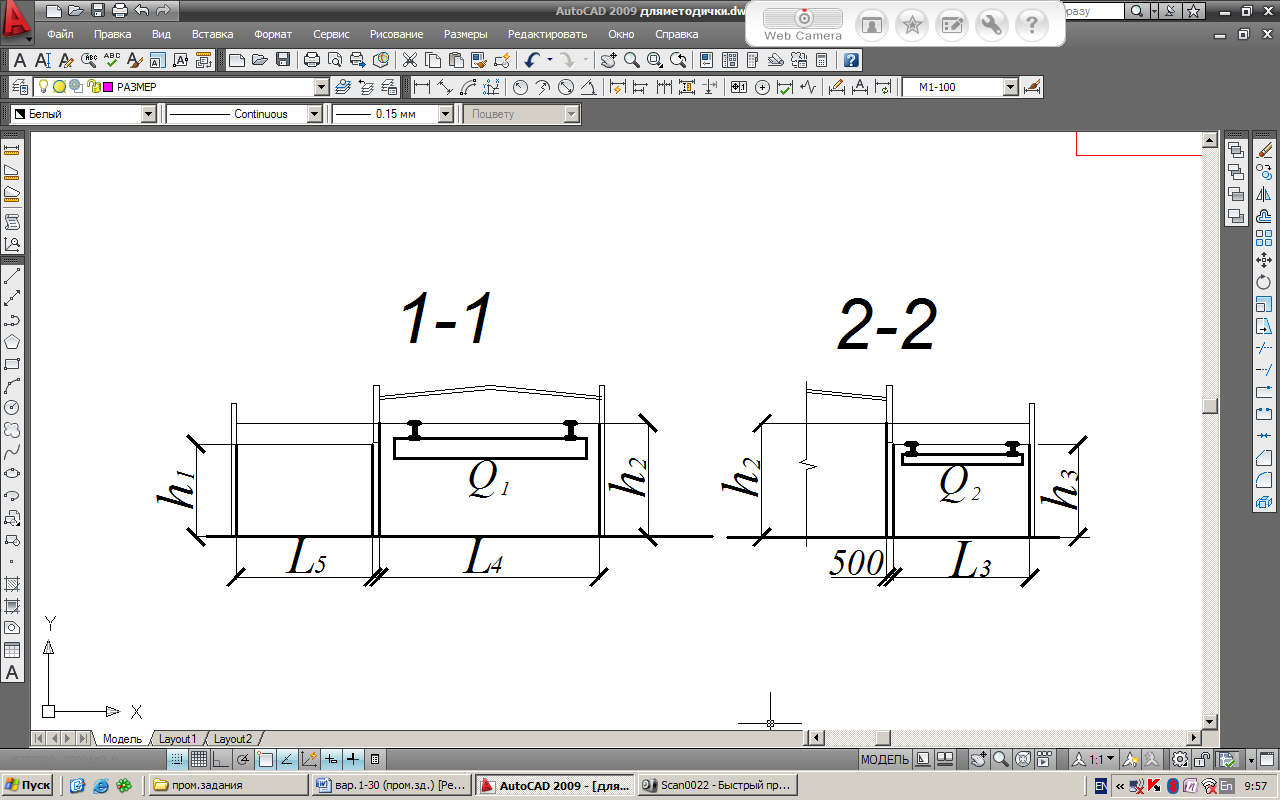This screenshot has height=800, width=1280.
Task: Select the Mirror tool in modify toolbar
Action: coord(1263,194)
